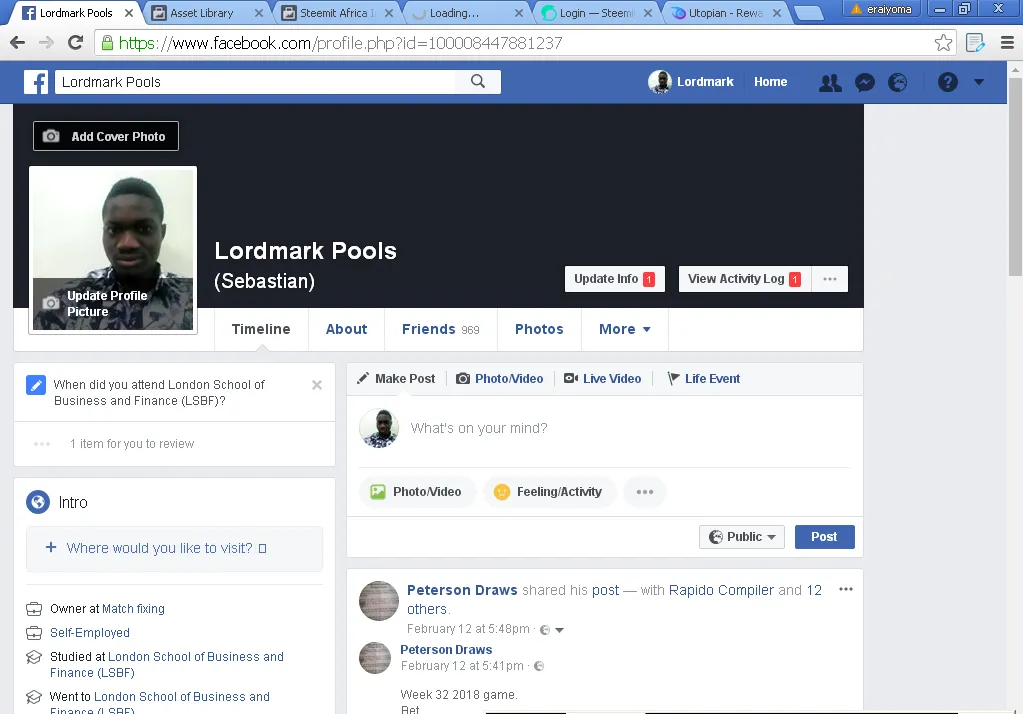The height and width of the screenshot is (714, 1023).
Task: Open the three-dots menu beside Activity Log
Action: point(830,279)
